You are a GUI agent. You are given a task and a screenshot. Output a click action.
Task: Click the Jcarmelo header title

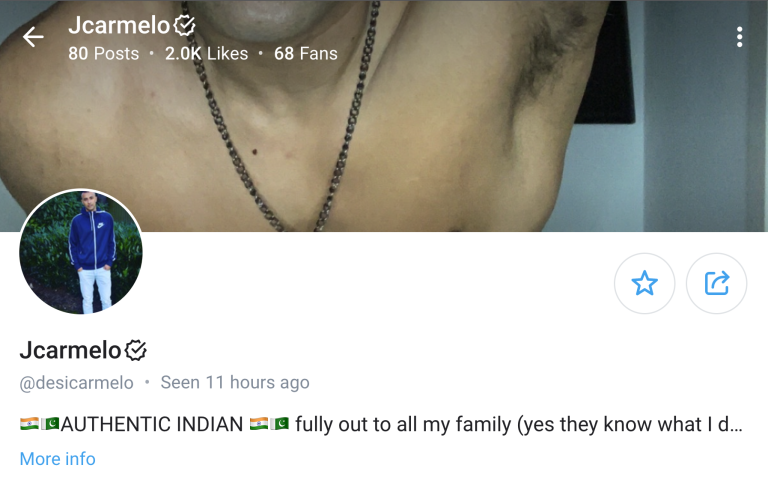[119, 25]
